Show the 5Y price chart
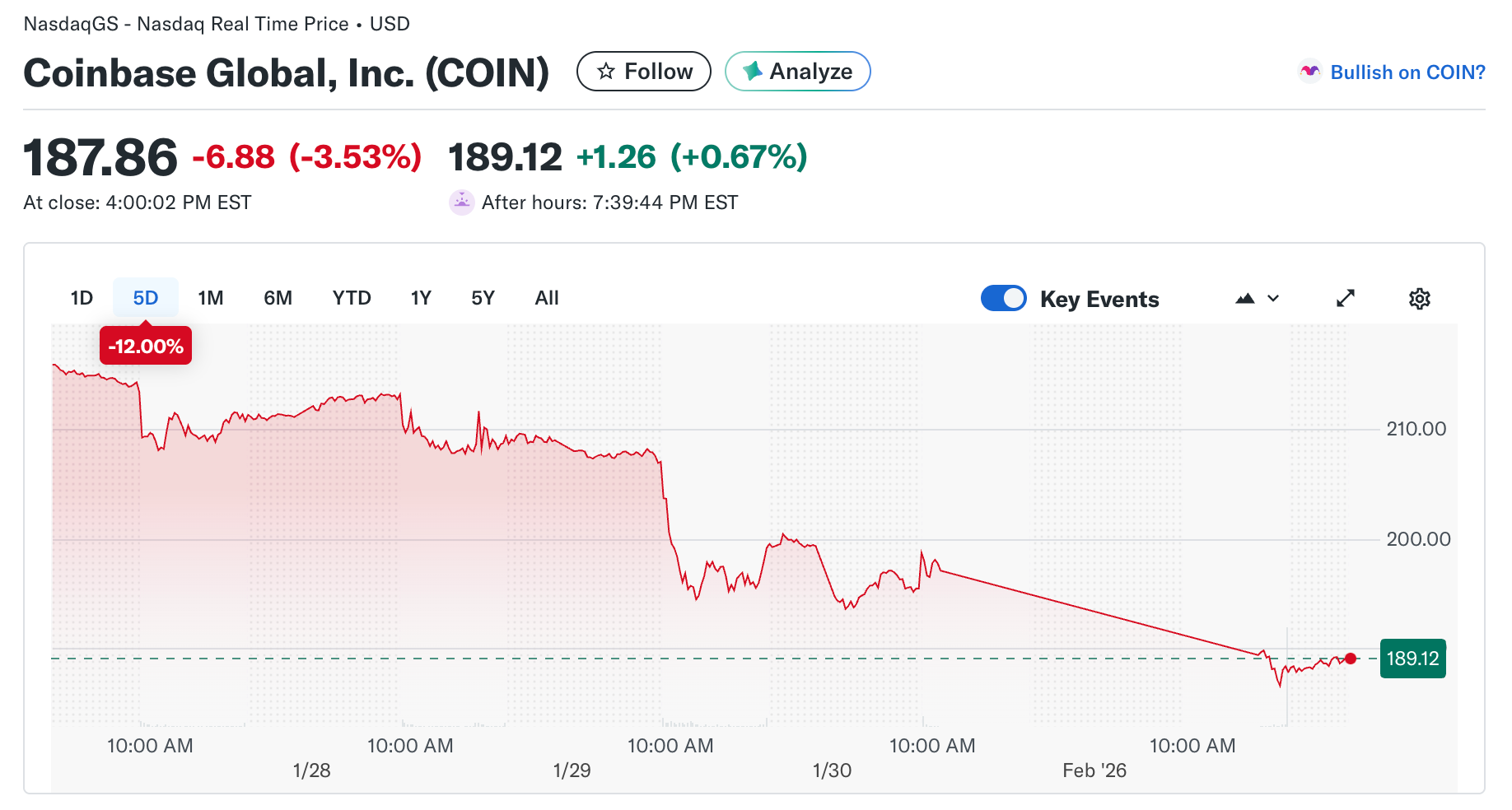 (x=483, y=298)
